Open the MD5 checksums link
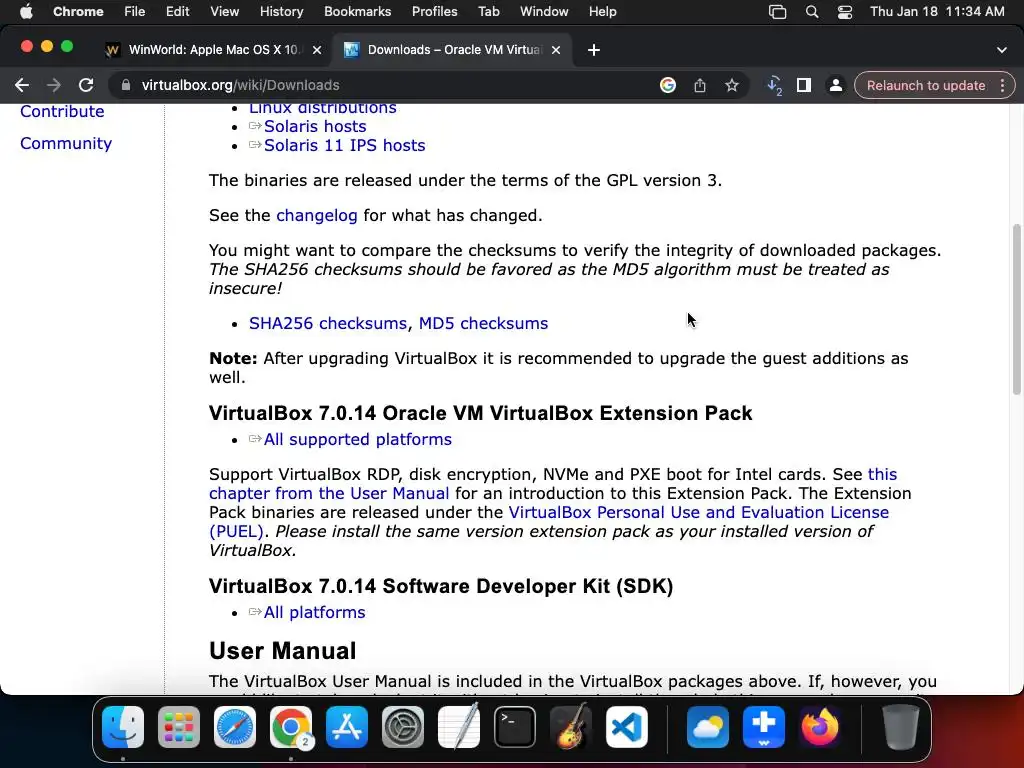 point(483,323)
